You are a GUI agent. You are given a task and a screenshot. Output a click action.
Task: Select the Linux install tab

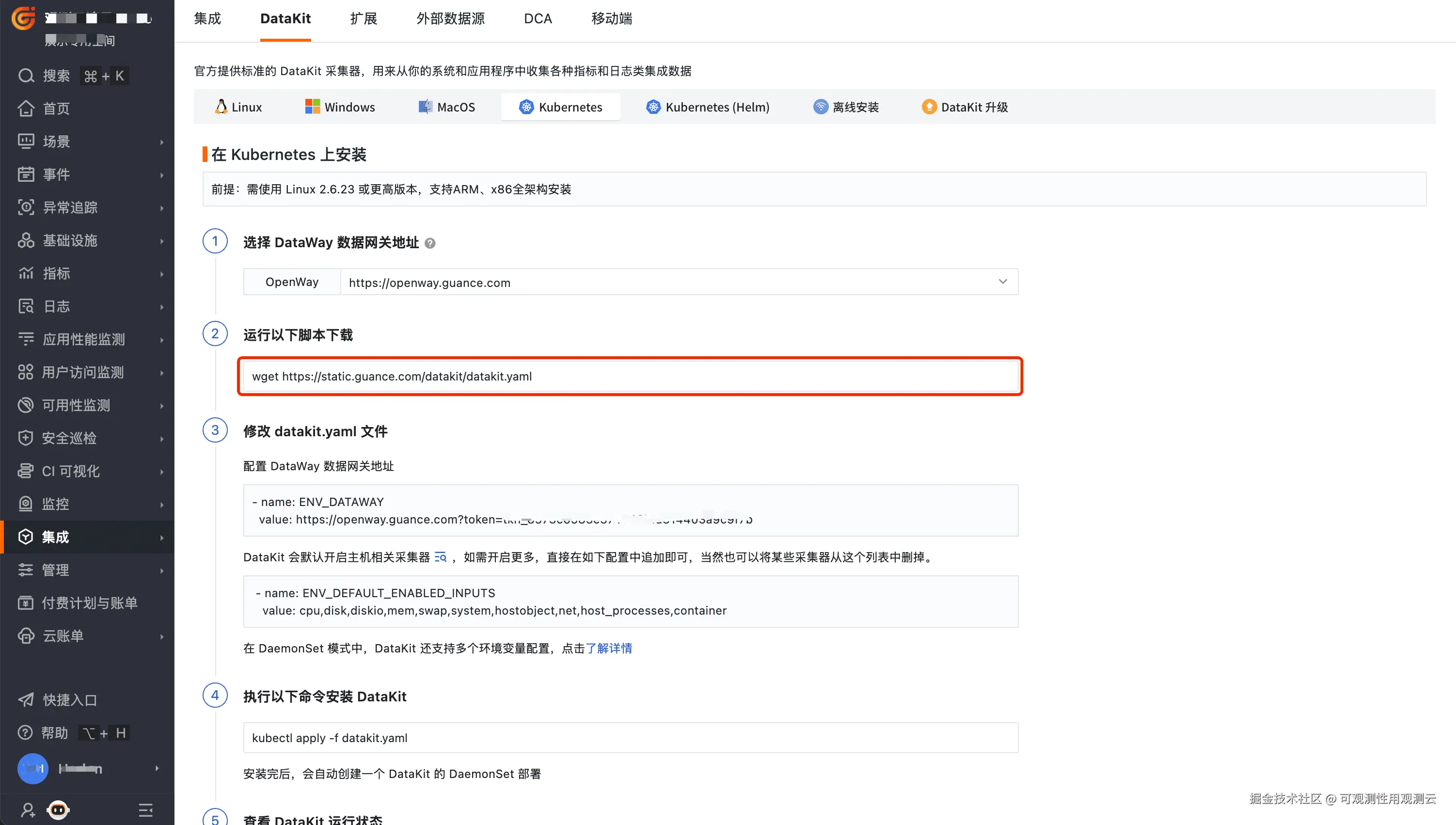238,107
